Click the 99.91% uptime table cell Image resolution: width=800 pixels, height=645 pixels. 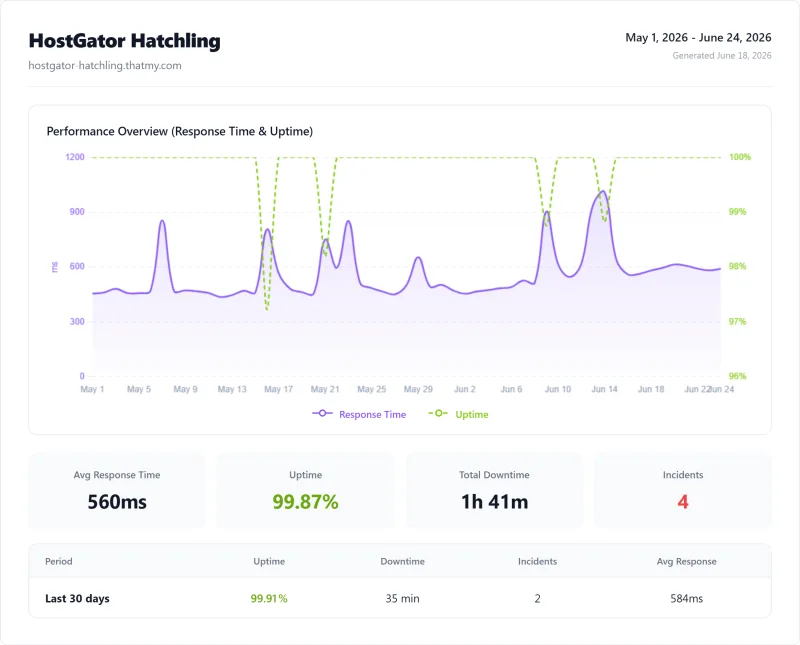click(x=269, y=598)
